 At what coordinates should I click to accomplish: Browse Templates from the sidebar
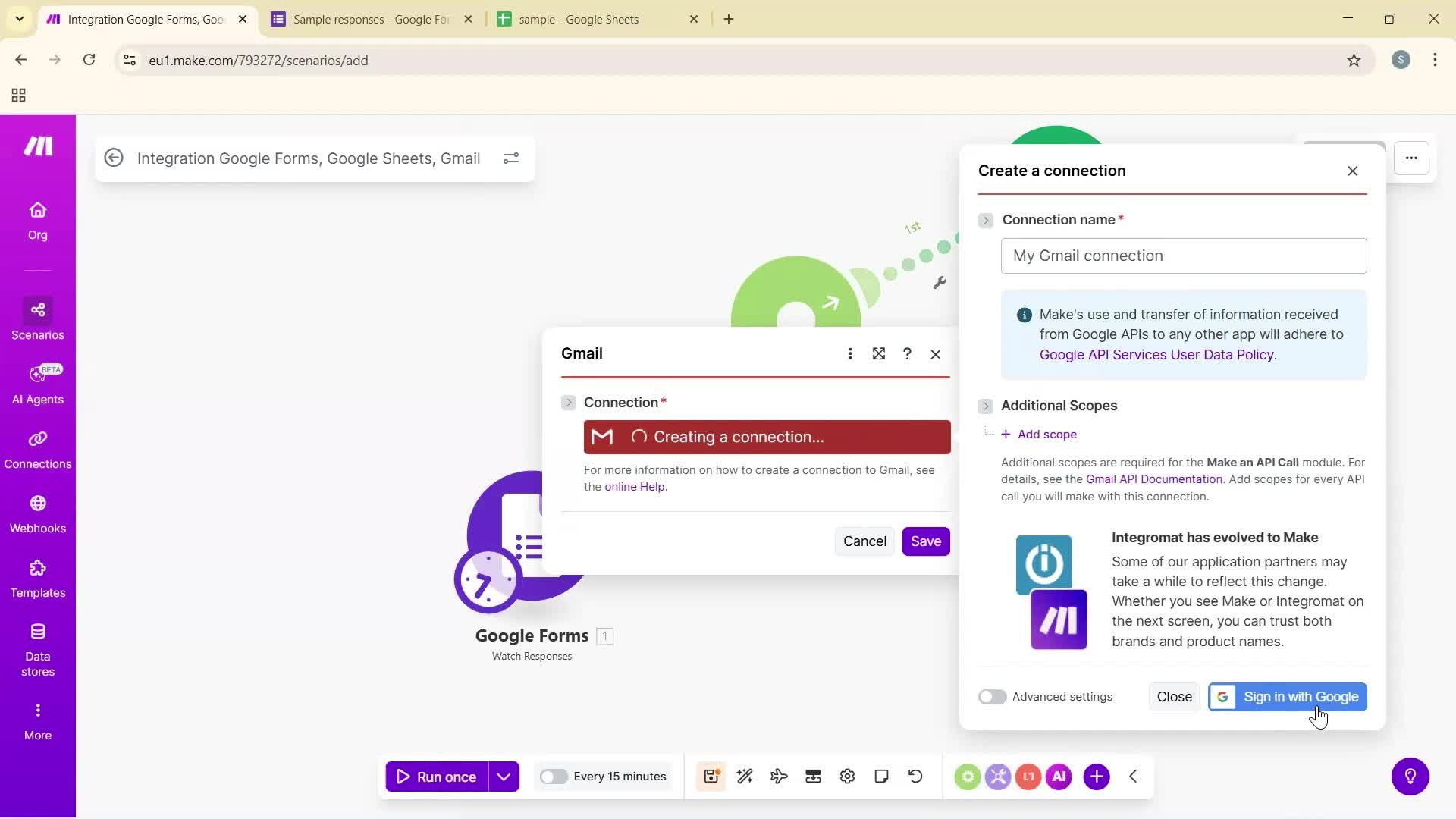point(37,577)
